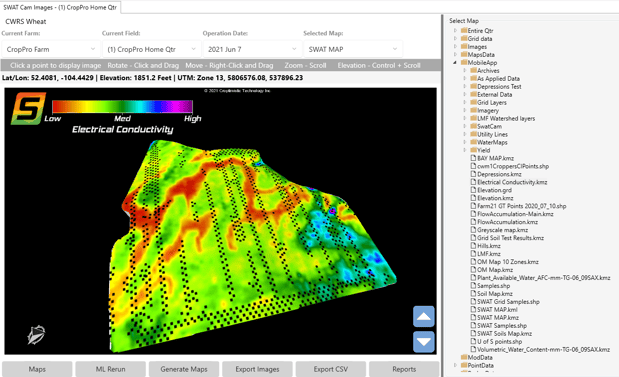This screenshot has width=619, height=377.
Task: Open the Current Farm dropdown
Action: click(51, 49)
